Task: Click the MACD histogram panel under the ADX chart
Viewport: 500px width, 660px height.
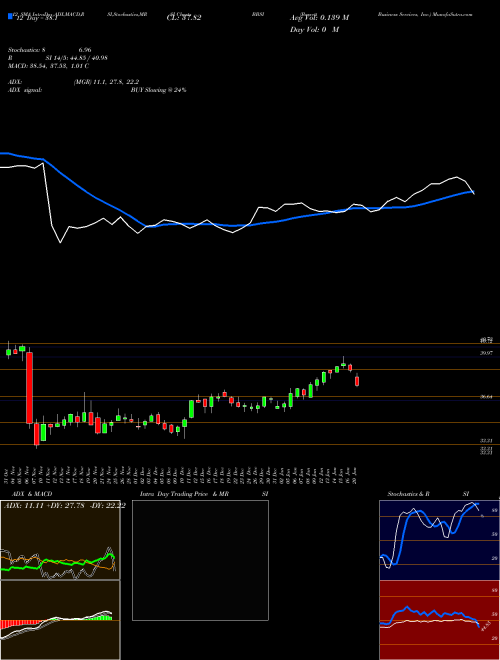Action: click(x=60, y=620)
